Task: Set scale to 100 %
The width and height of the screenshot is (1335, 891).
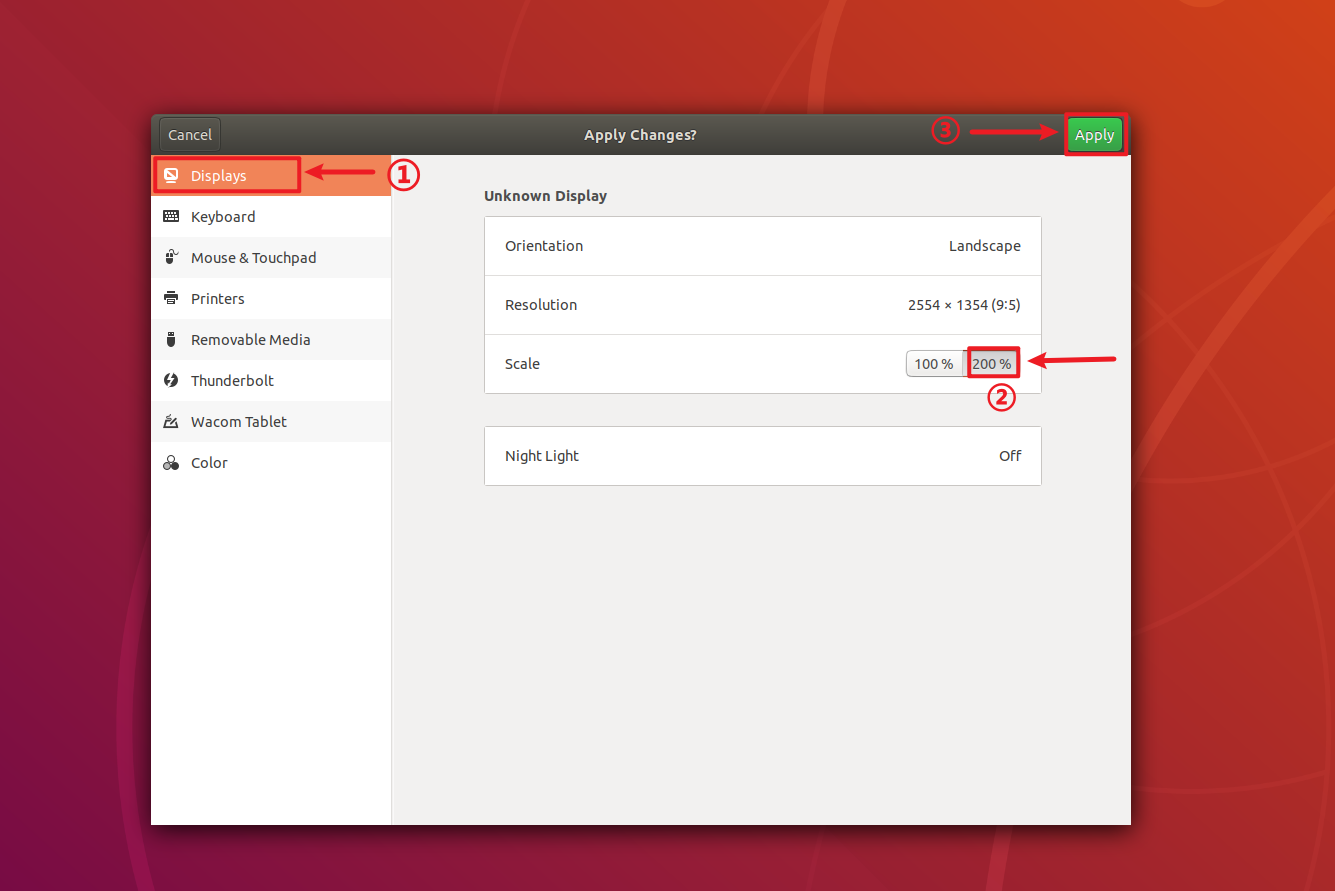Action: click(934, 364)
